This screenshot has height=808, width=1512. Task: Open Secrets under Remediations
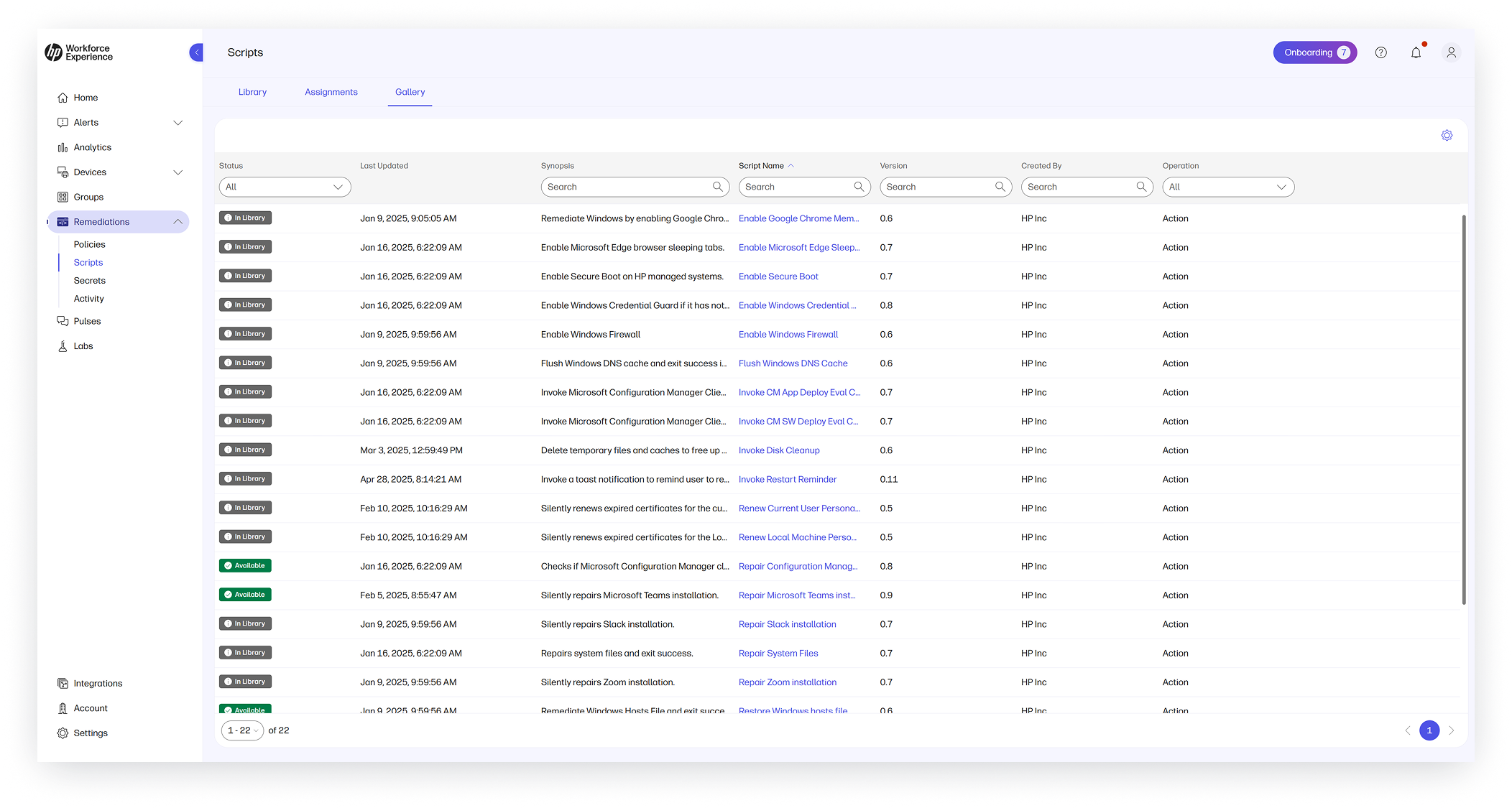[x=89, y=281]
